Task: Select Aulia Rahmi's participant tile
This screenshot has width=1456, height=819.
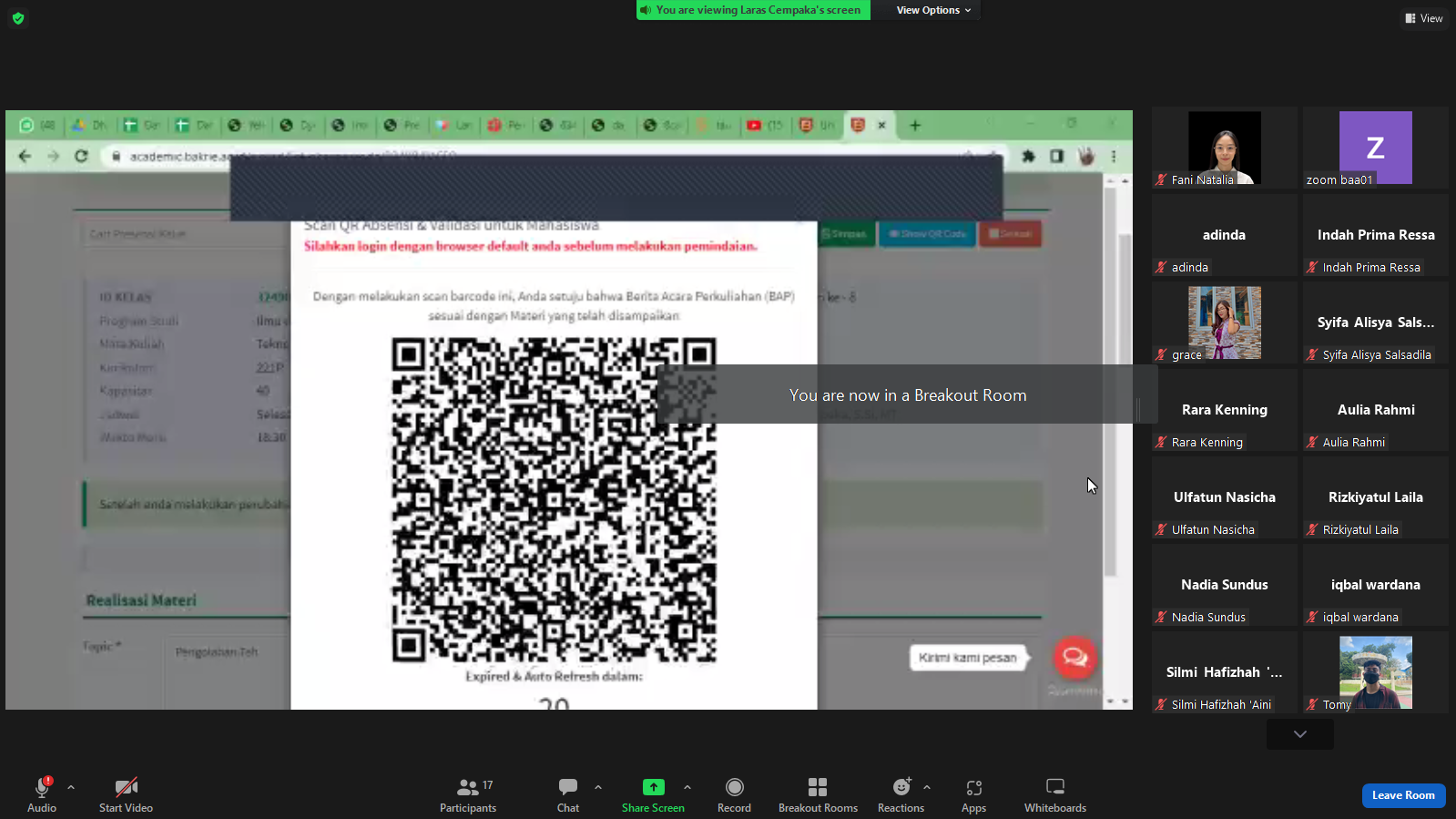Action: [1376, 410]
